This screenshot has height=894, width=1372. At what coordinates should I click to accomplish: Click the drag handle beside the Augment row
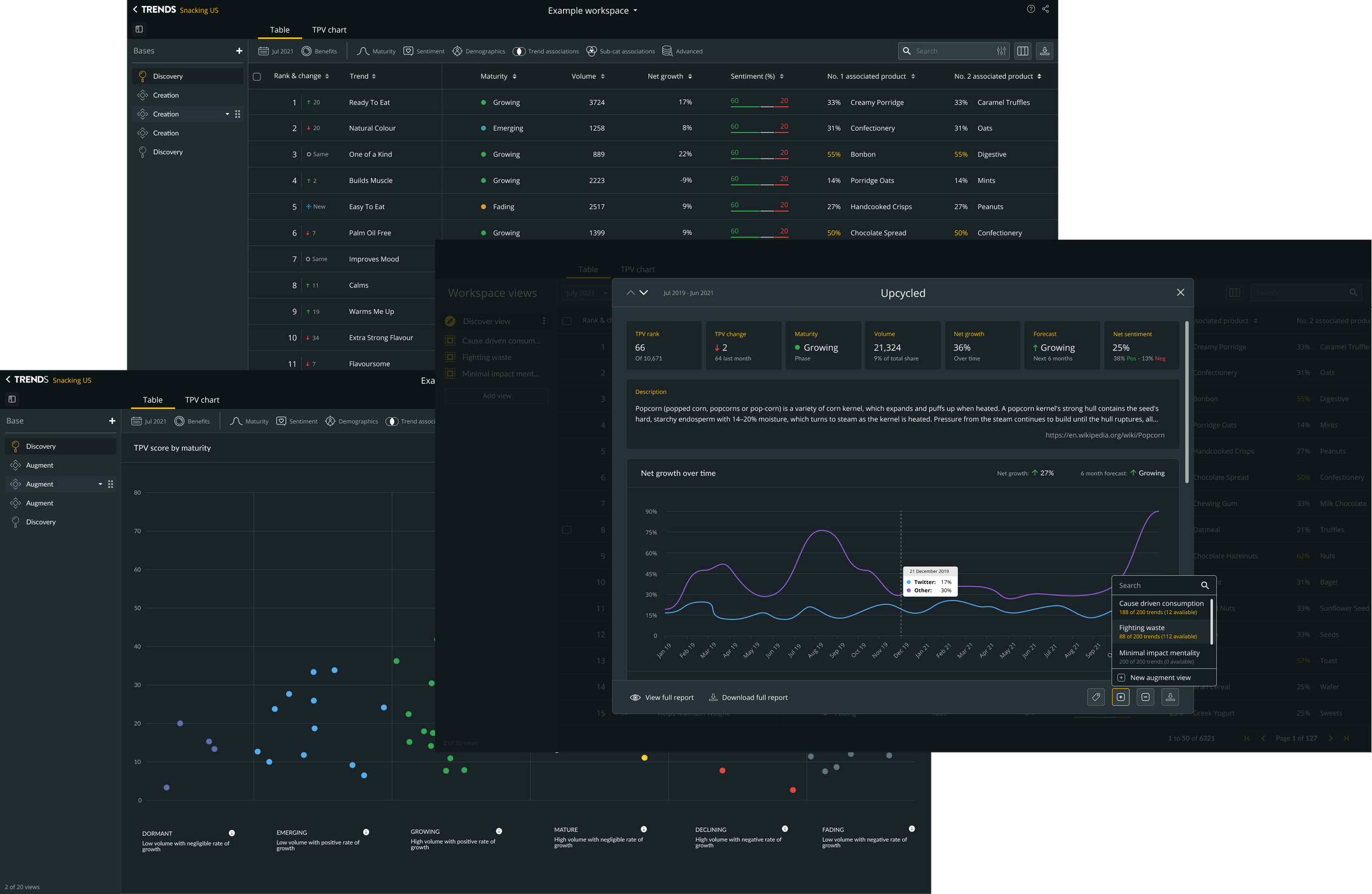click(x=111, y=484)
